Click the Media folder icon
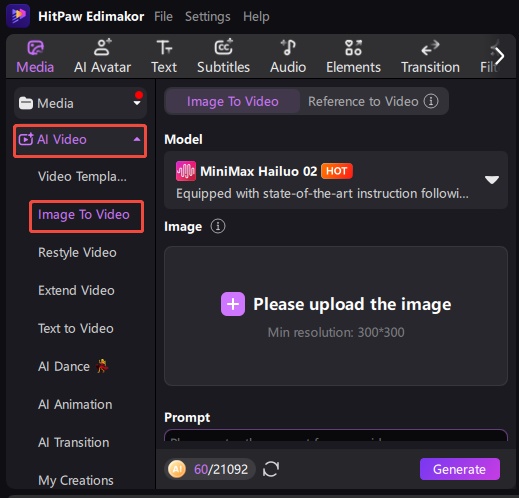The image size is (519, 498). 26,103
